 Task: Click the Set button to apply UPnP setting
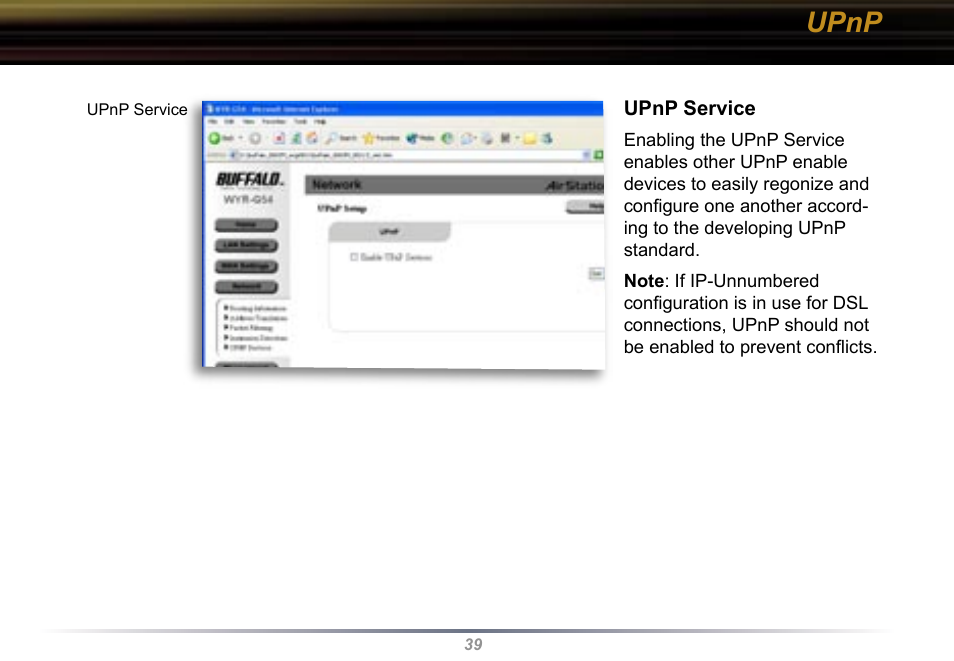pyautogui.click(x=596, y=274)
